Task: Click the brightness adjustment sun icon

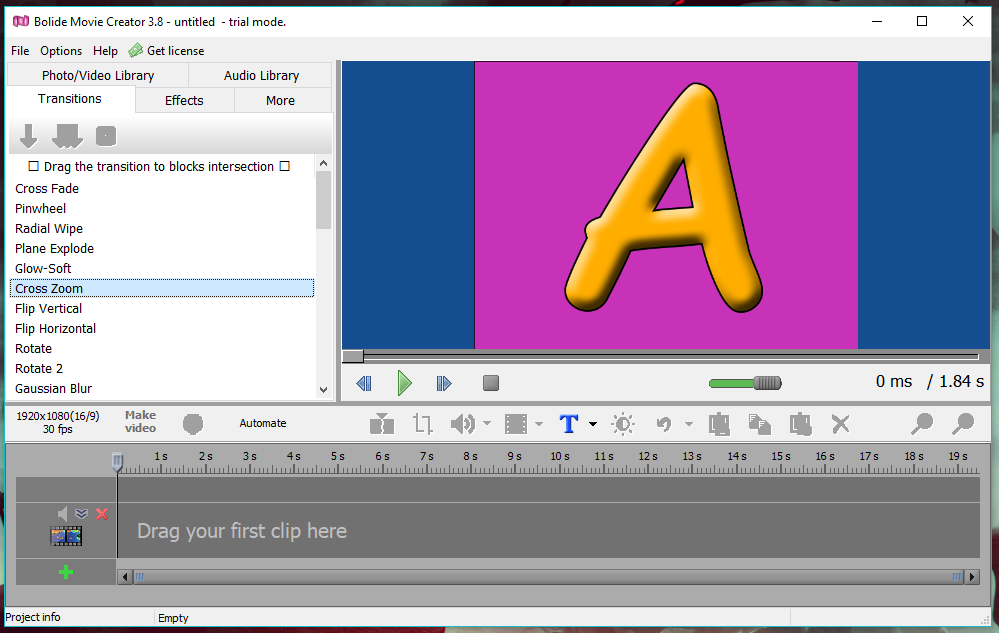Action: (622, 423)
